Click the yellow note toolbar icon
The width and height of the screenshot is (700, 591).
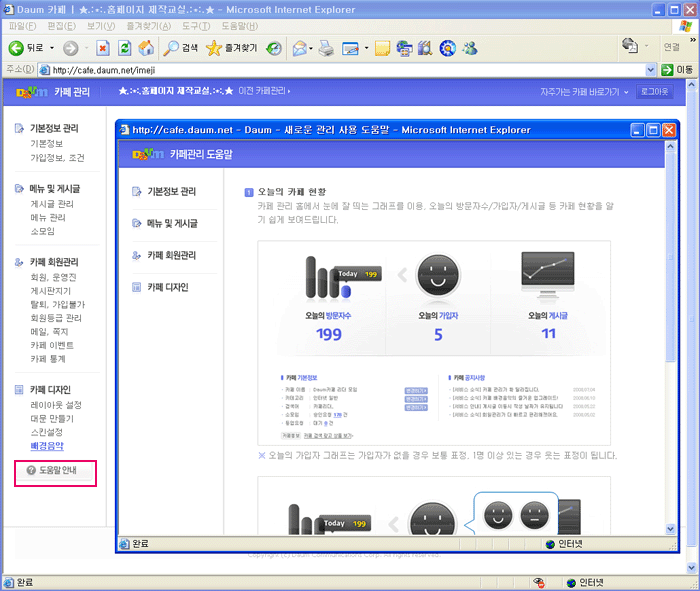point(382,48)
